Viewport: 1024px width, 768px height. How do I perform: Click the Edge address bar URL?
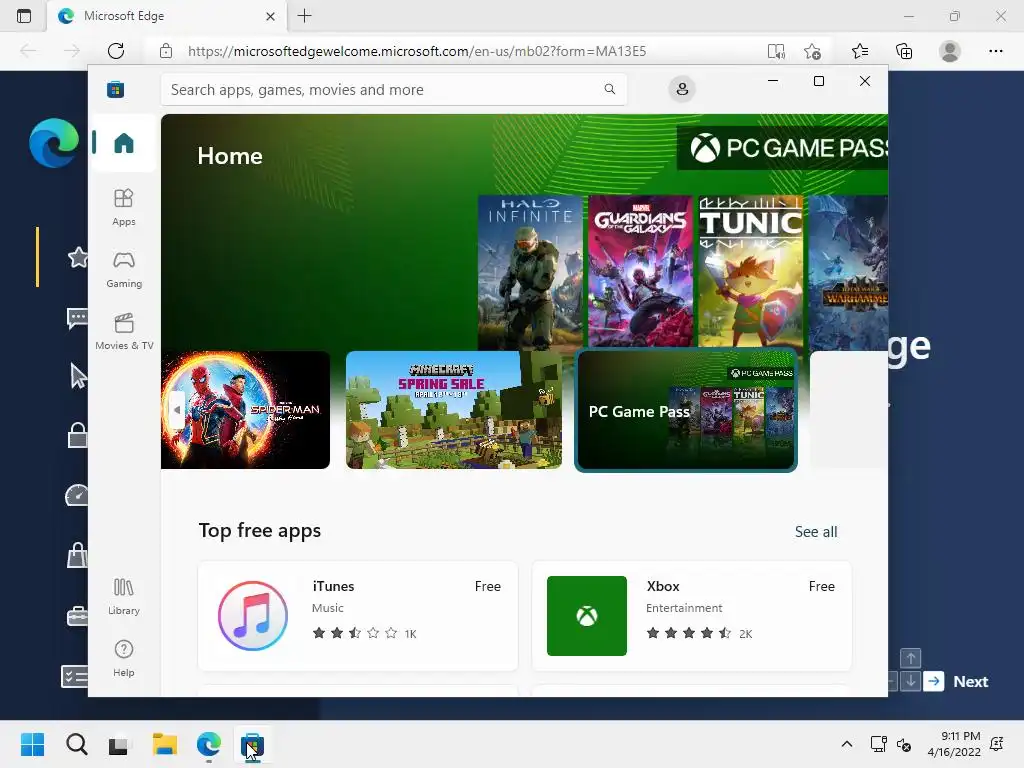(417, 51)
